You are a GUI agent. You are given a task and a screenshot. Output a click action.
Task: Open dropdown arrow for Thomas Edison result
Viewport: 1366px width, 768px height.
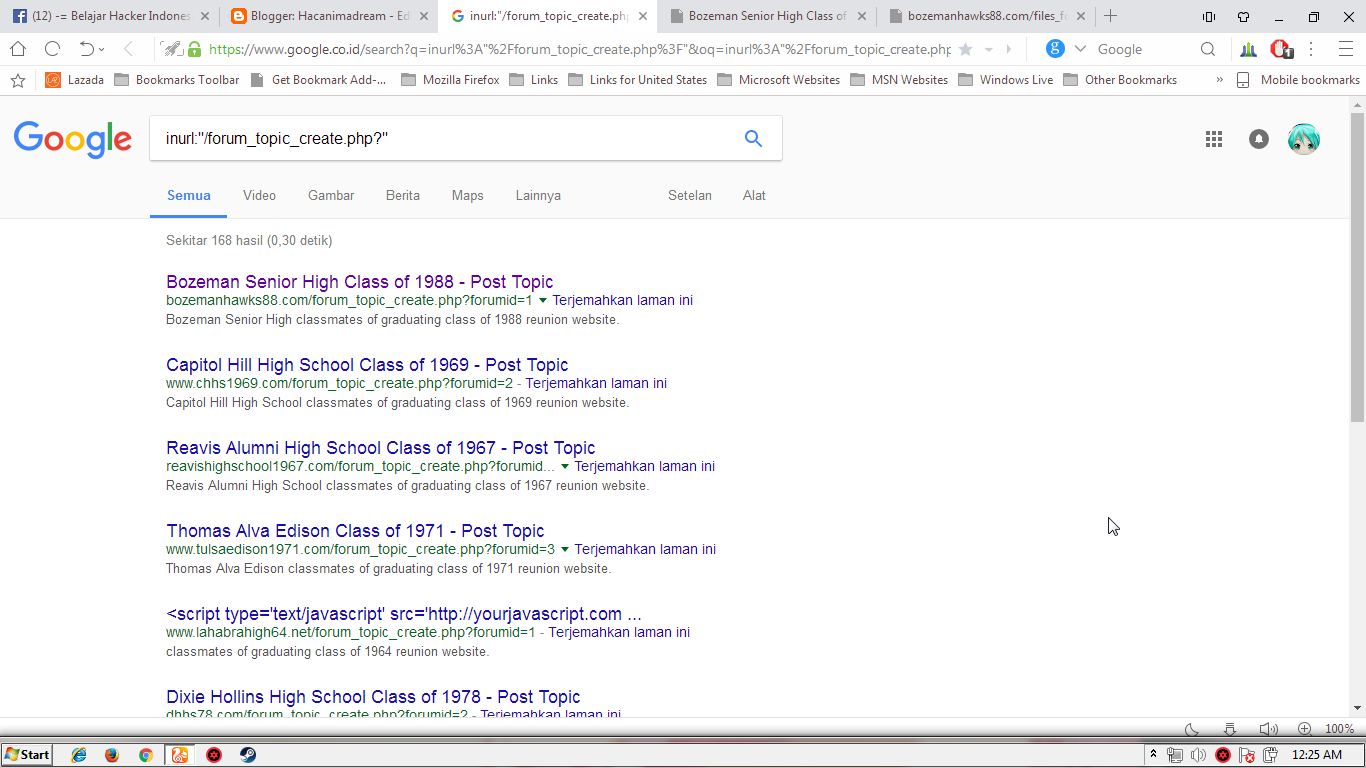point(565,549)
